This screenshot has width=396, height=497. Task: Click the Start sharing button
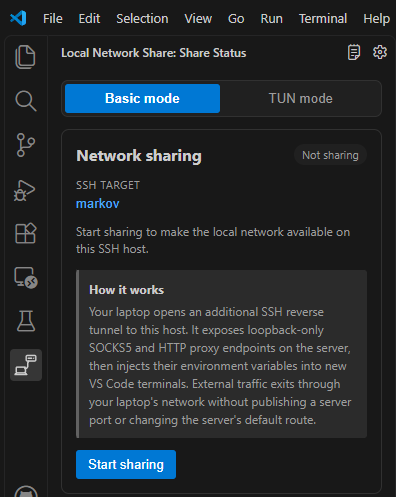[126, 464]
